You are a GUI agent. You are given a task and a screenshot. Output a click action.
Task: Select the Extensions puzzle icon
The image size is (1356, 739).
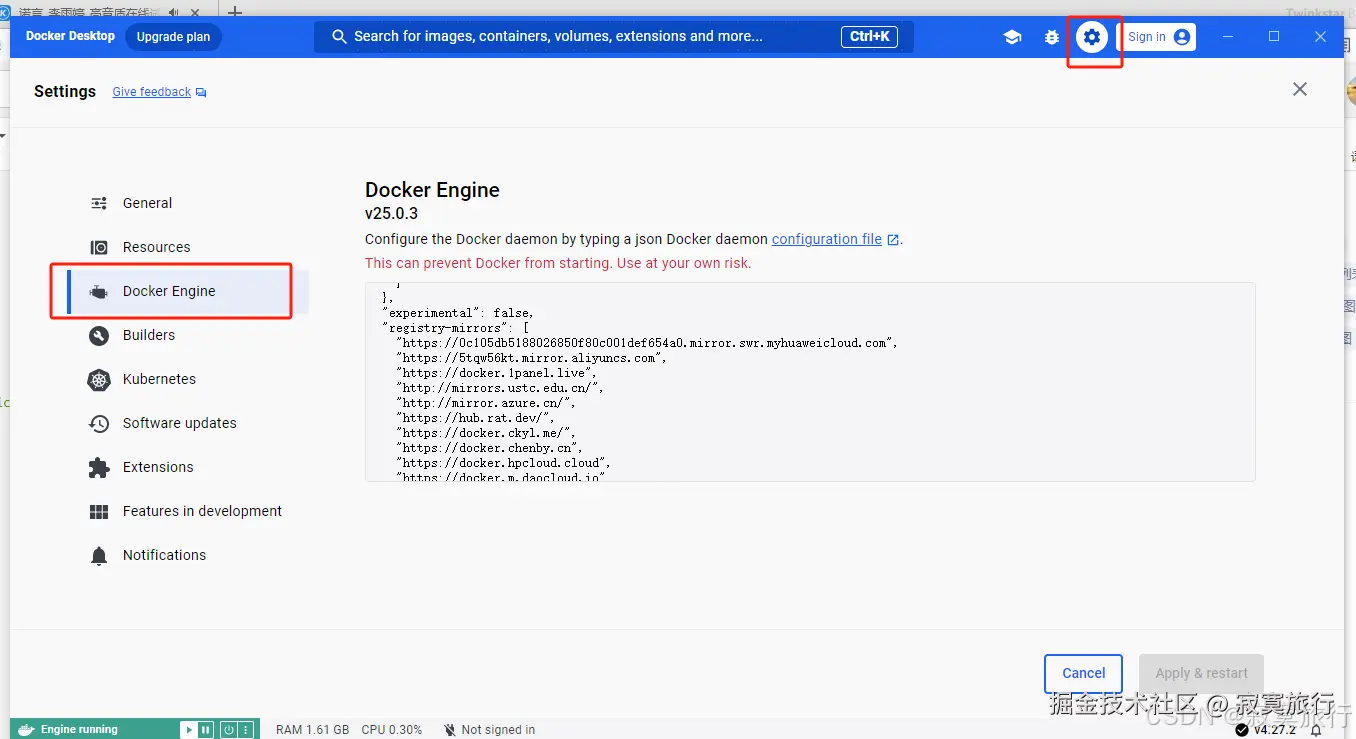pos(98,467)
